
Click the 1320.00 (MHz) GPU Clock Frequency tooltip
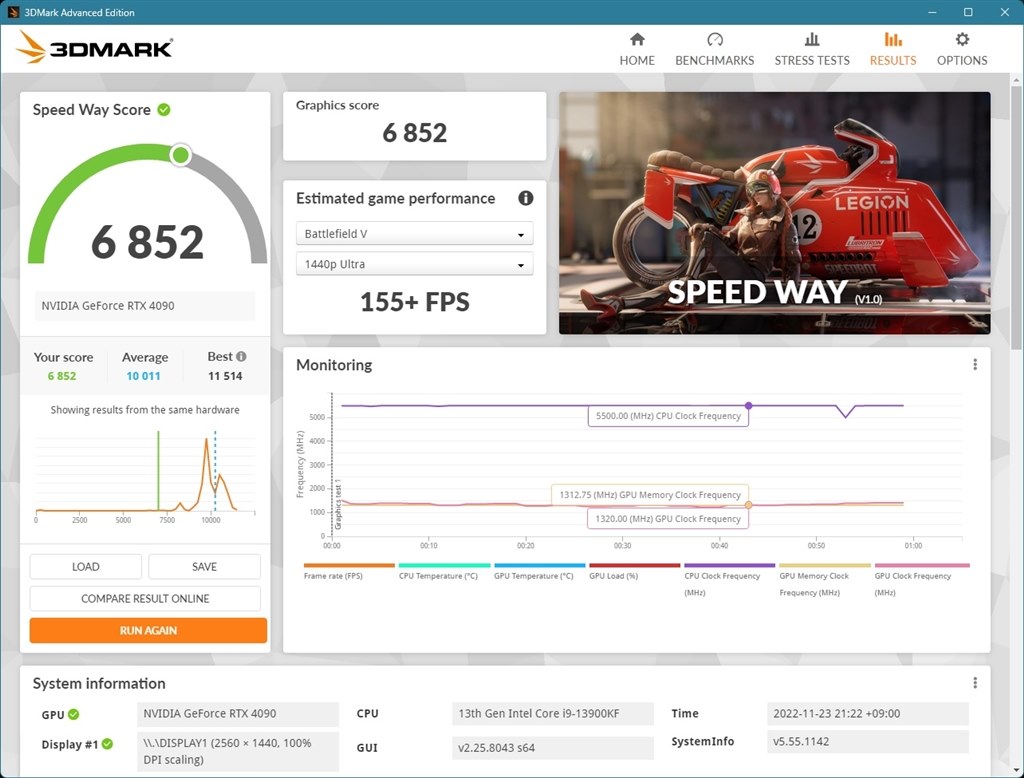click(x=668, y=519)
